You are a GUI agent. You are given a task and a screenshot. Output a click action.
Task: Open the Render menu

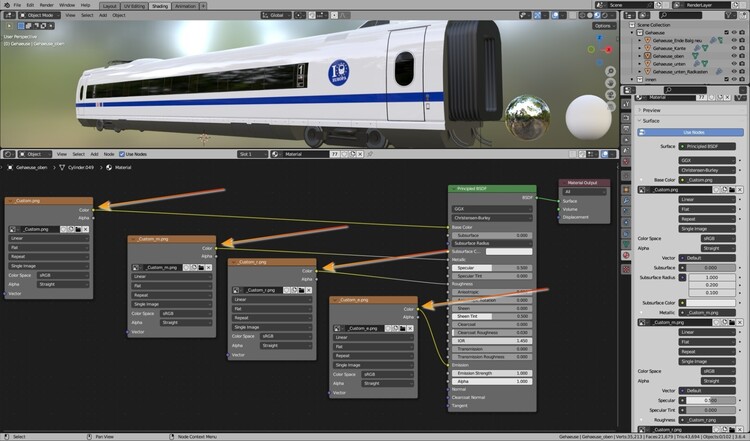(47, 5)
